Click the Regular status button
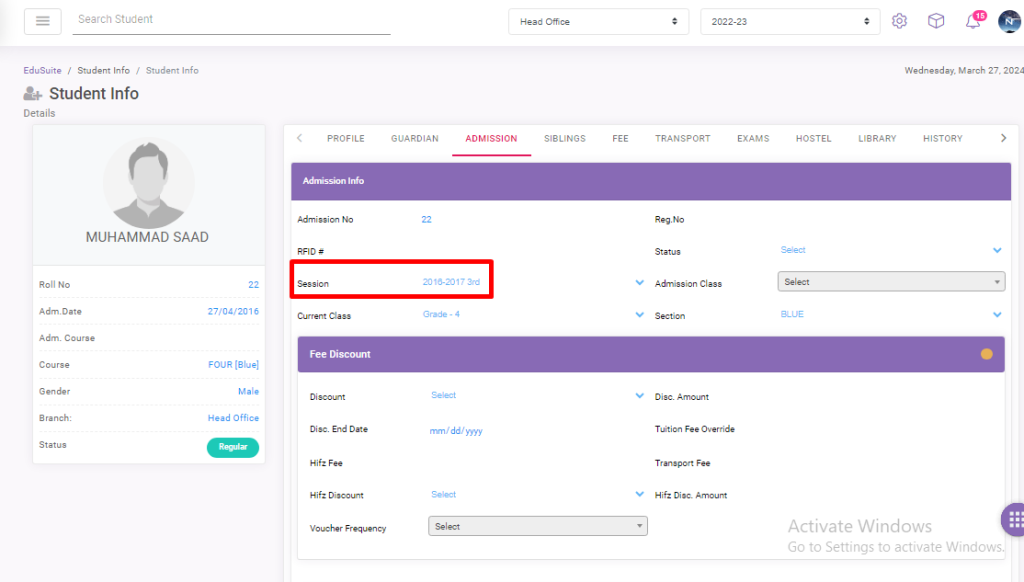 pos(232,447)
